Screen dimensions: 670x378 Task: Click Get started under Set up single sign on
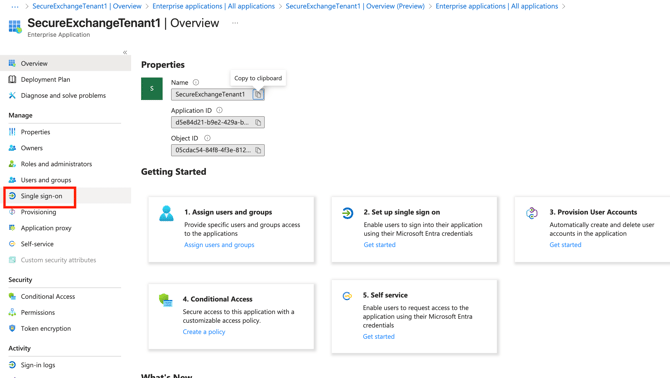(379, 245)
